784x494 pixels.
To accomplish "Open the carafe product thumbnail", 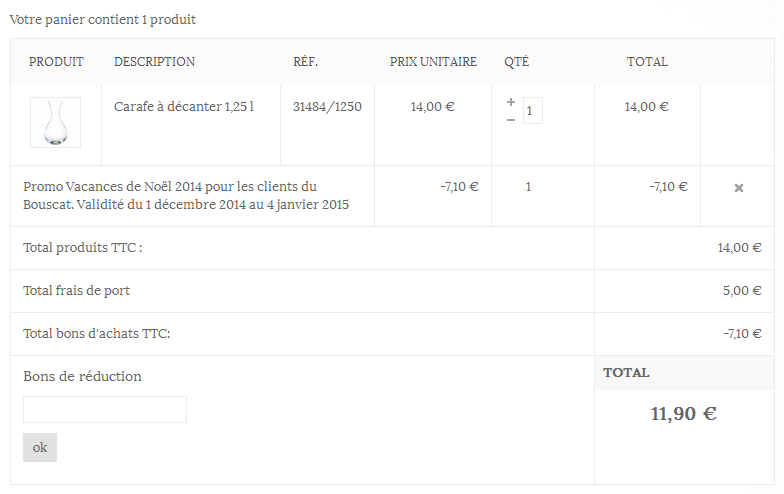I will click(56, 122).
